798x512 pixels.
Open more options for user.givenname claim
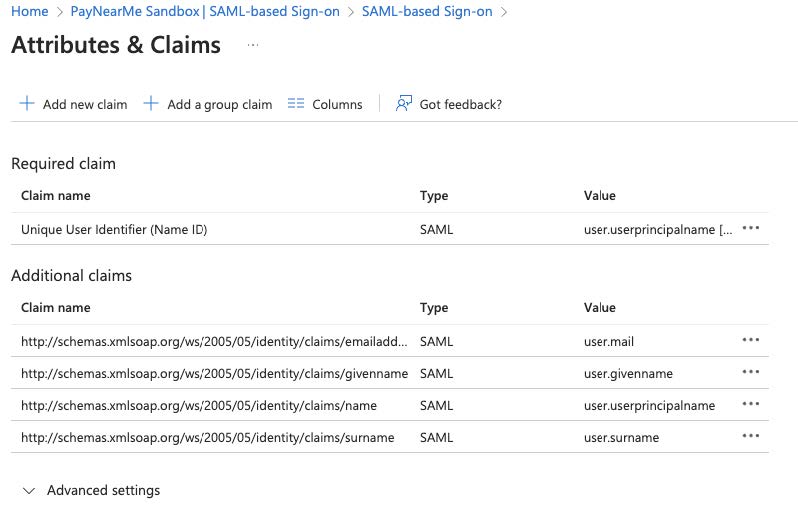(x=751, y=372)
